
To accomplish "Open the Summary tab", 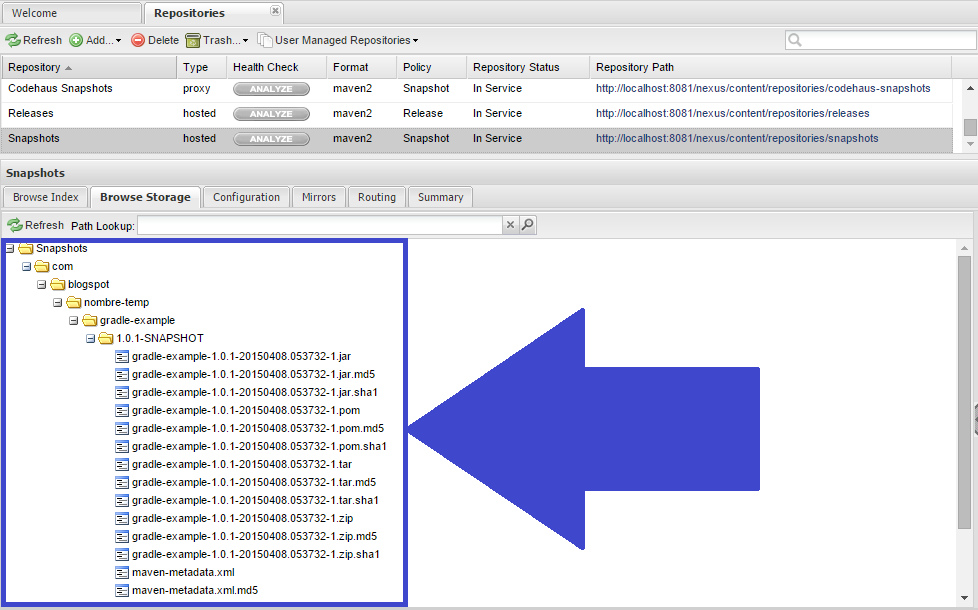I will pos(440,197).
